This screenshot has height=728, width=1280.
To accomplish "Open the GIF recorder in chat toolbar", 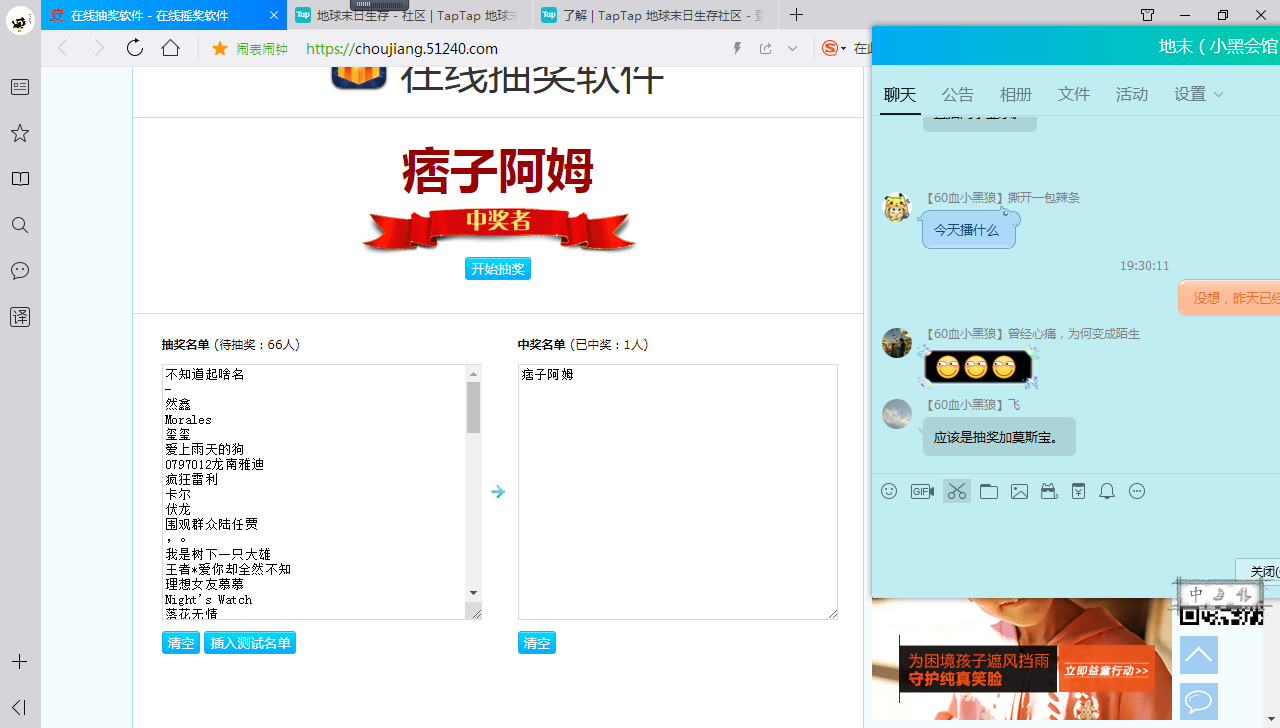I will tap(922, 491).
